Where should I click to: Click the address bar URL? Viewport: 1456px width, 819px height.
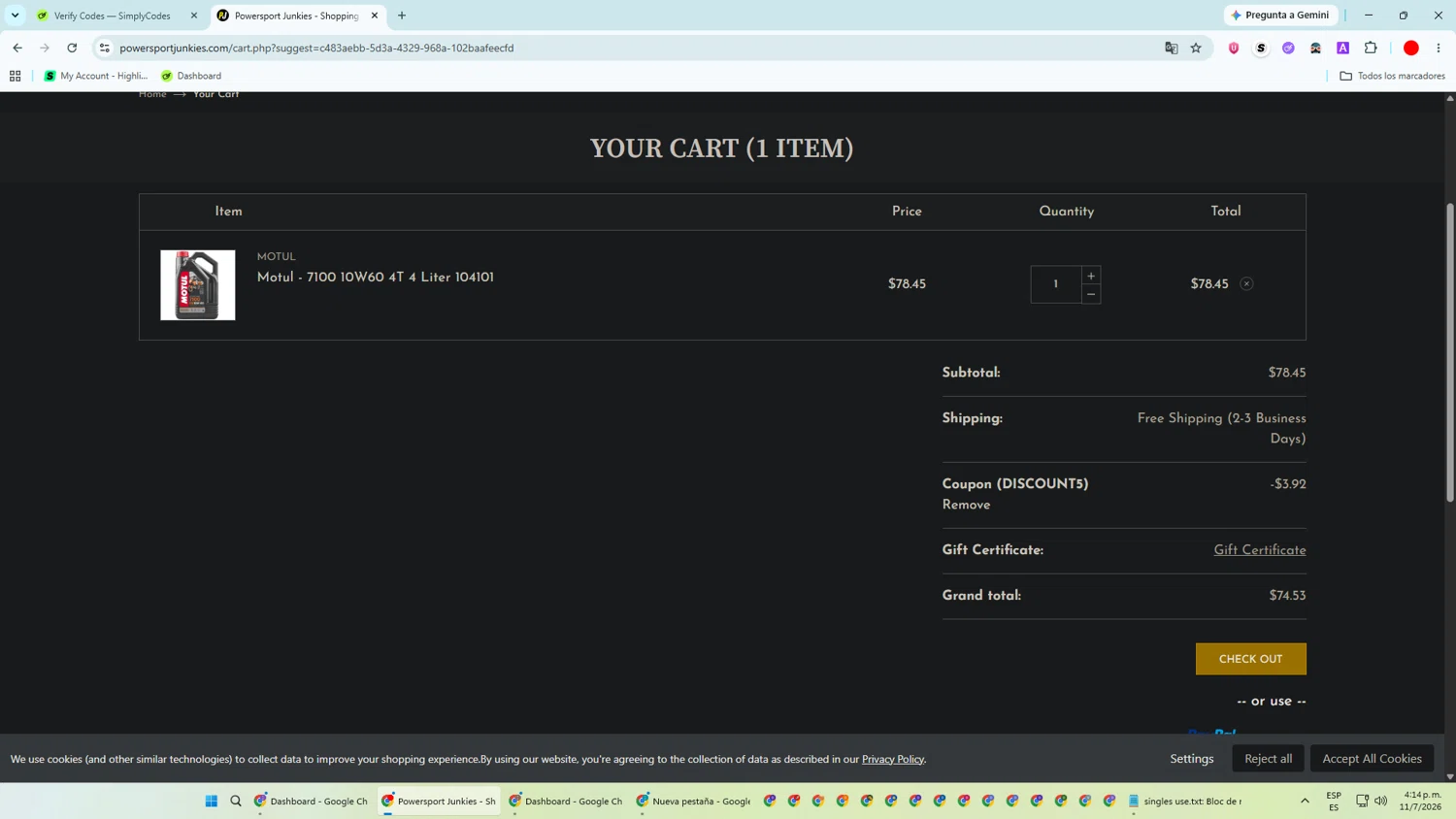[x=316, y=48]
